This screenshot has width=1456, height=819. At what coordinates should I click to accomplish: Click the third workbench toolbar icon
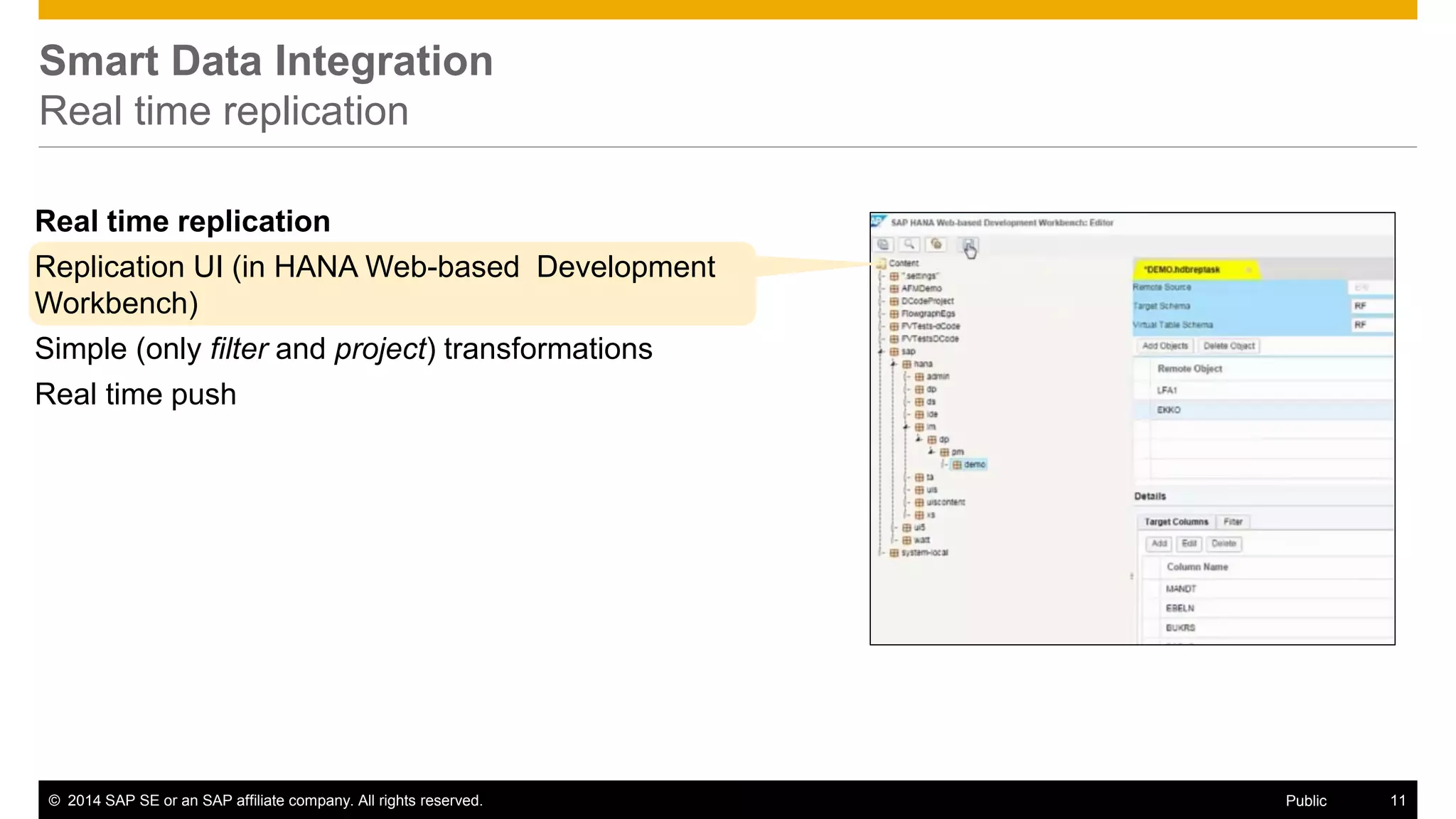(936, 245)
